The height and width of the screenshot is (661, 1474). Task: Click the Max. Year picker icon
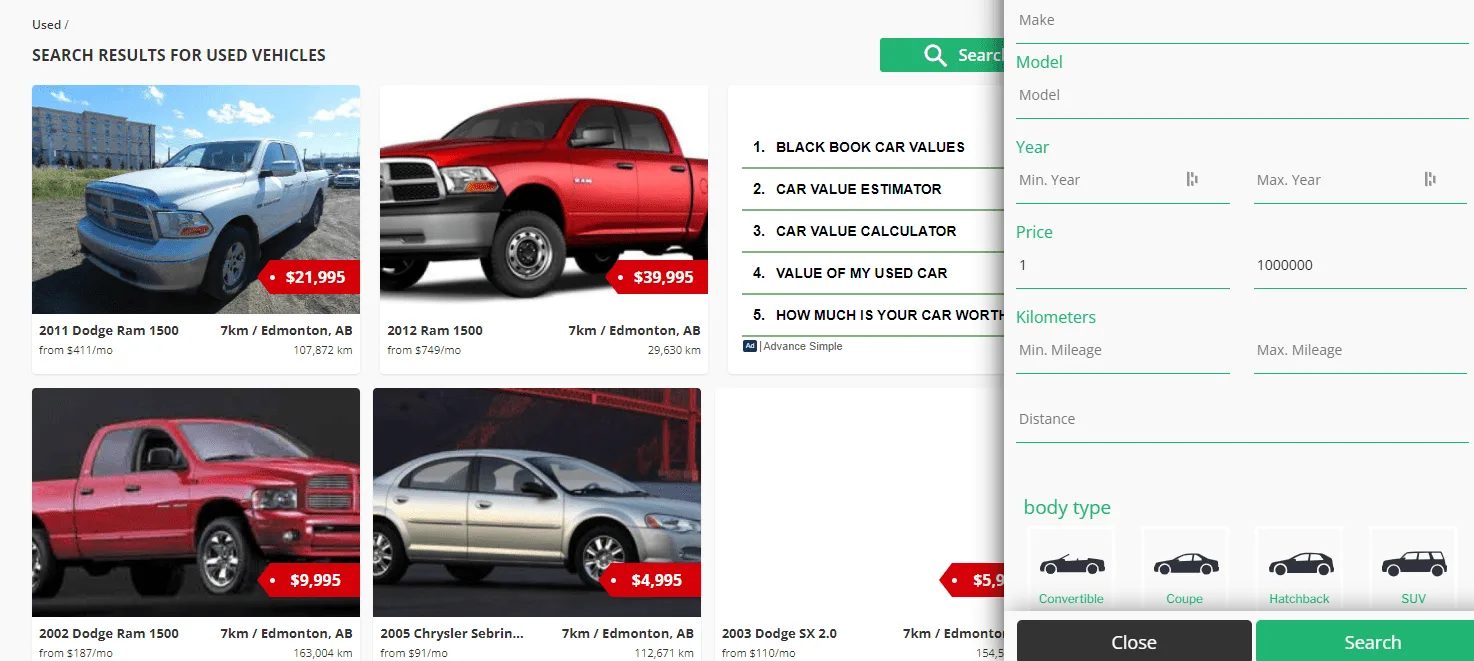click(1430, 179)
